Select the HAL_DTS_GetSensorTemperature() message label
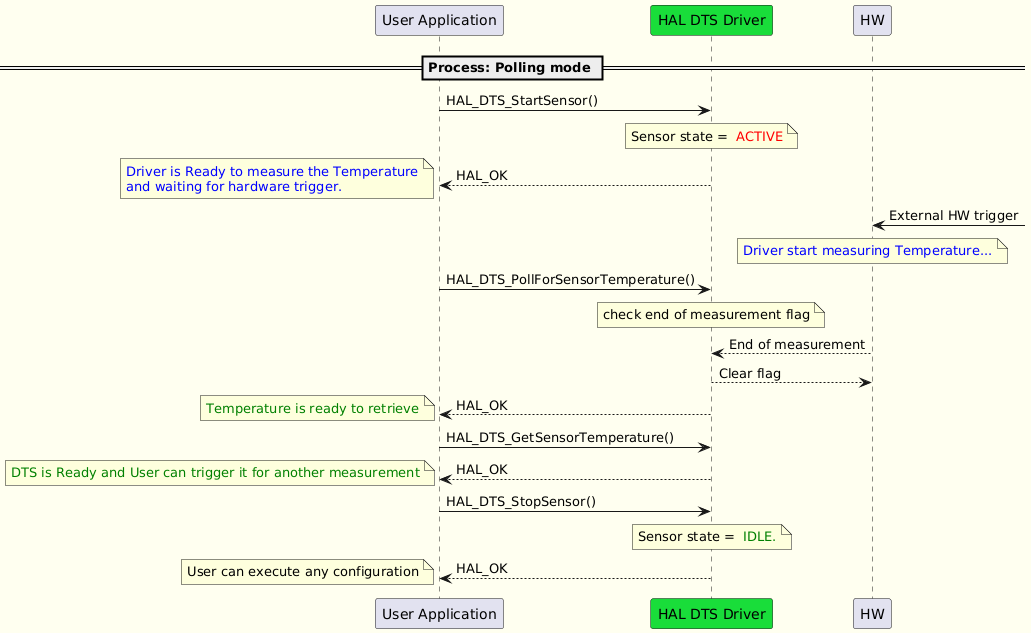The image size is (1031, 633). pos(560,438)
